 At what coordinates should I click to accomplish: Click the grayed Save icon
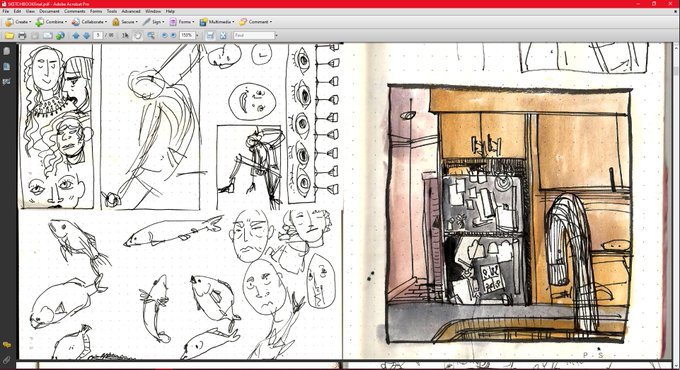[x=35, y=36]
